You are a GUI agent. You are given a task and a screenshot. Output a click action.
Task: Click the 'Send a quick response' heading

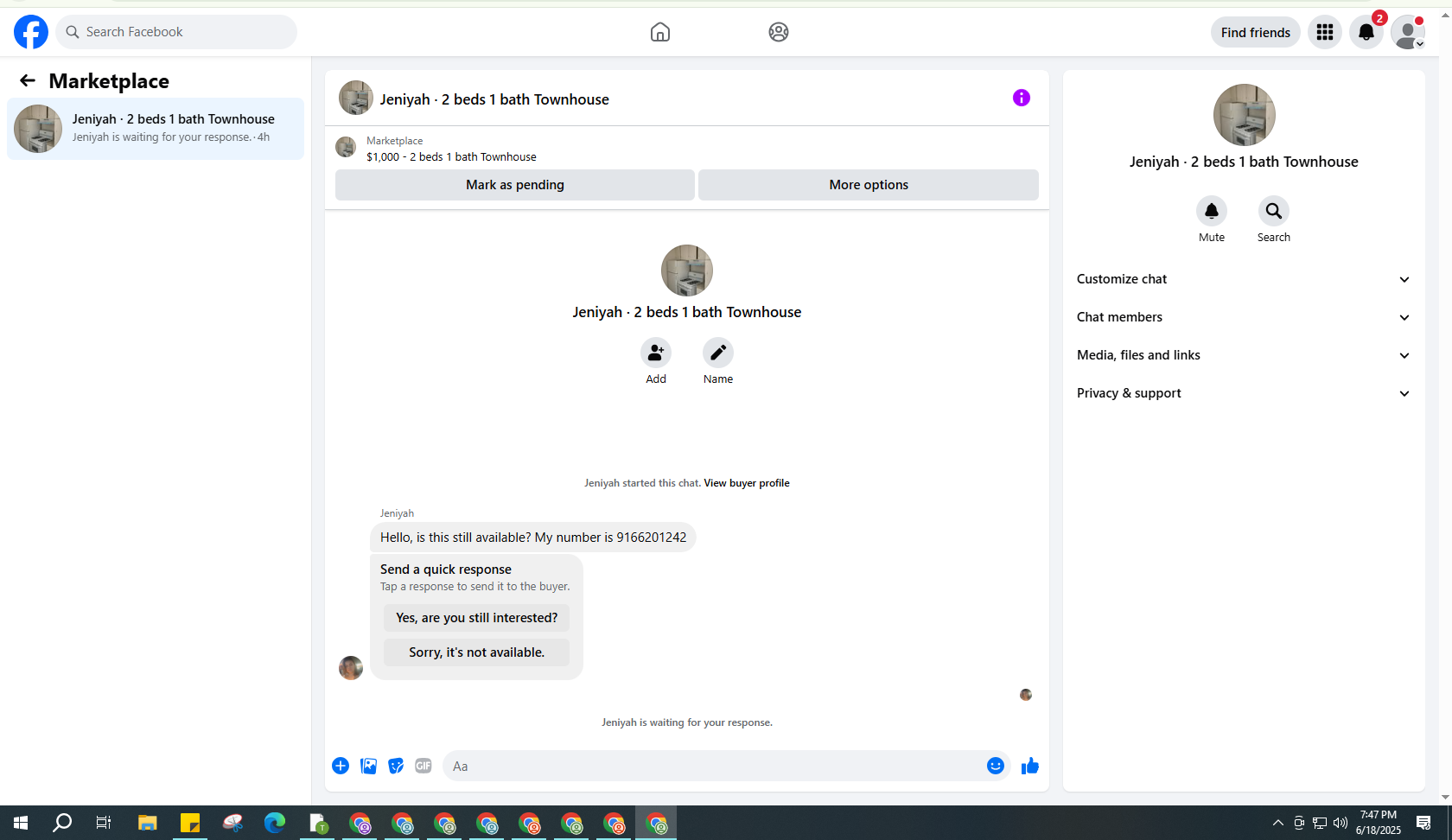tap(446, 570)
